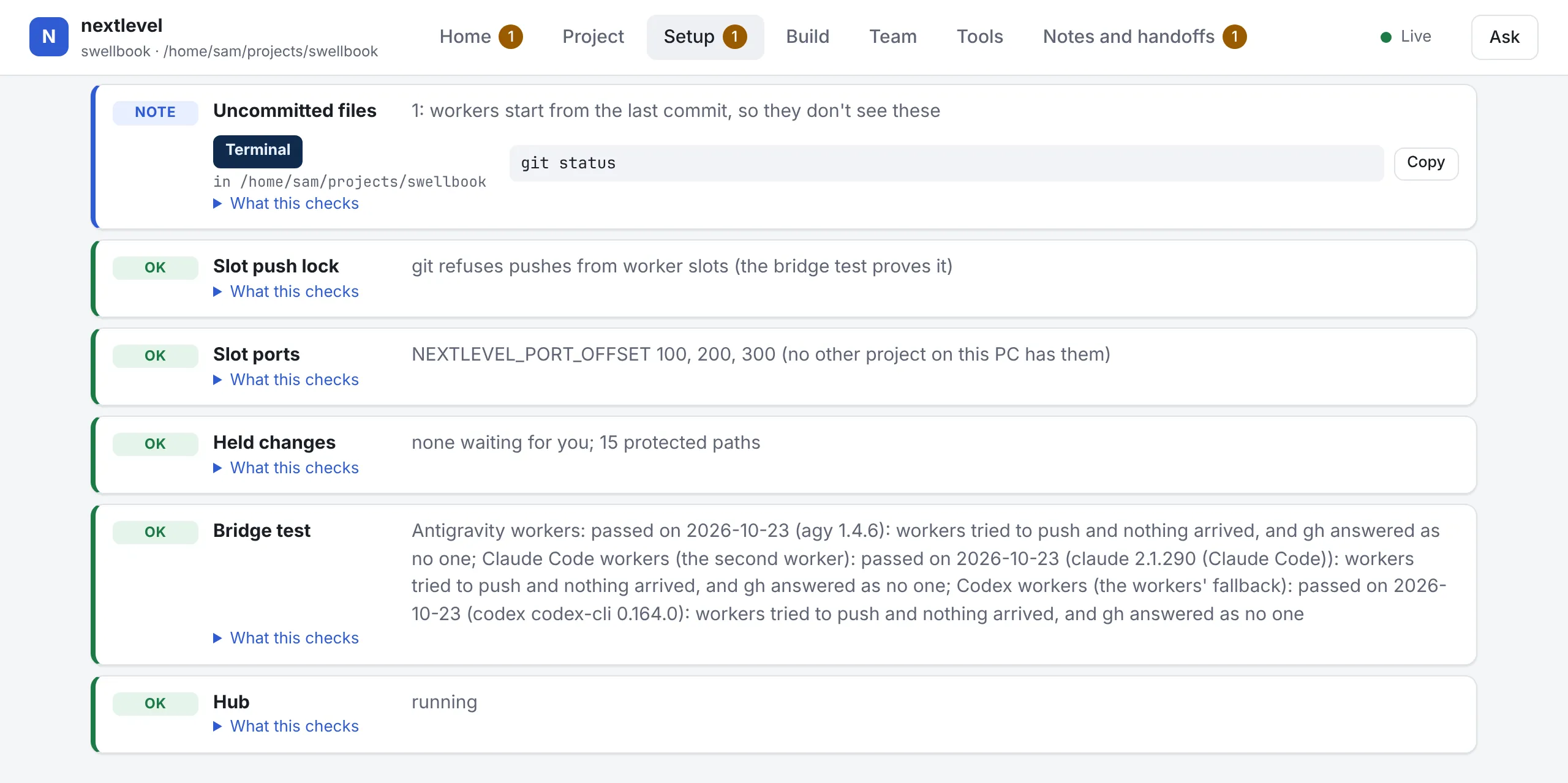Click the Held changes heading
Viewport: 1568px width, 783px height.
click(274, 443)
